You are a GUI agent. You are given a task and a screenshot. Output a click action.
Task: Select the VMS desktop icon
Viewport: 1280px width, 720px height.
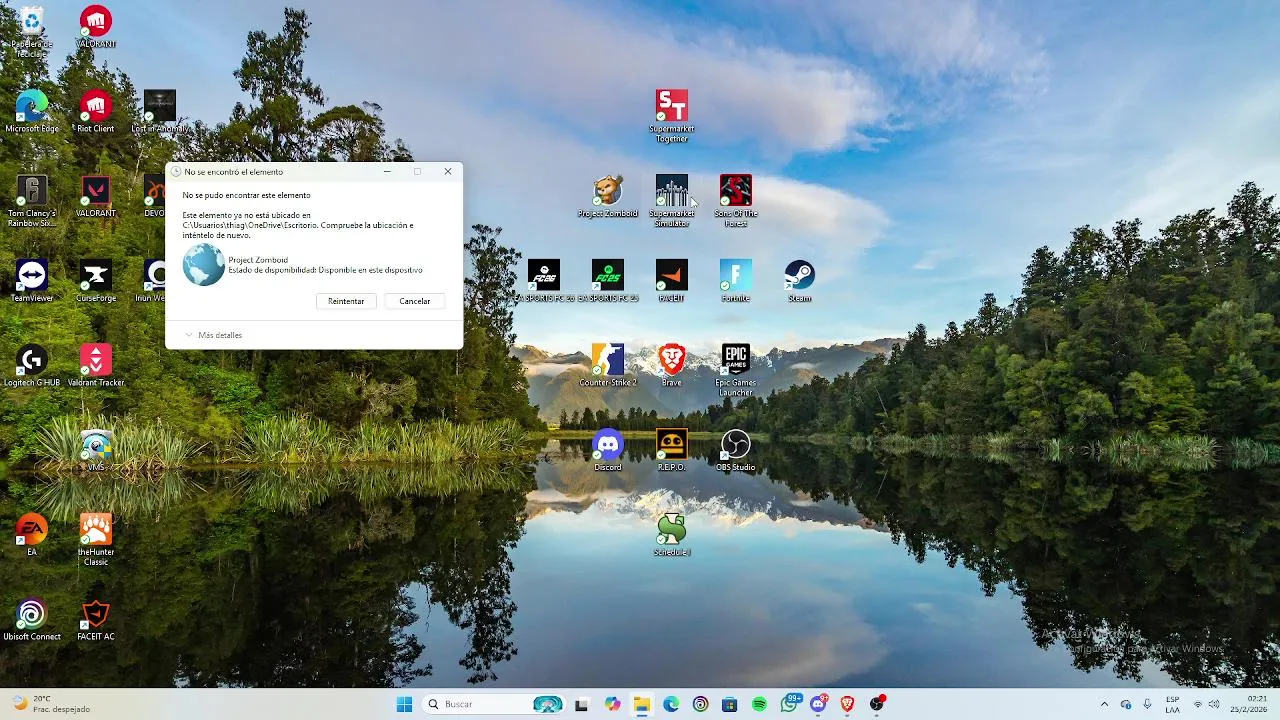(96, 451)
